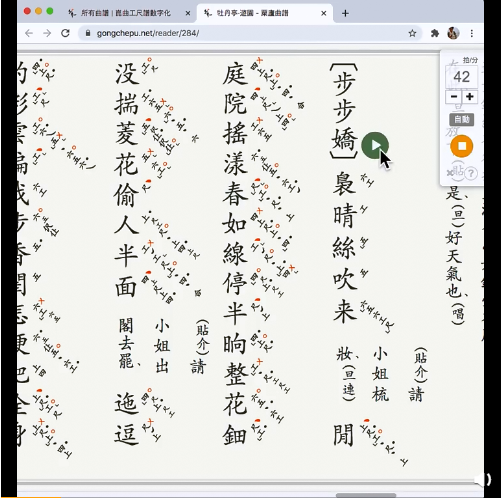Viewport: 501px width, 498px height.
Task: Click the gongchepu.net address bar
Action: (x=250, y=33)
